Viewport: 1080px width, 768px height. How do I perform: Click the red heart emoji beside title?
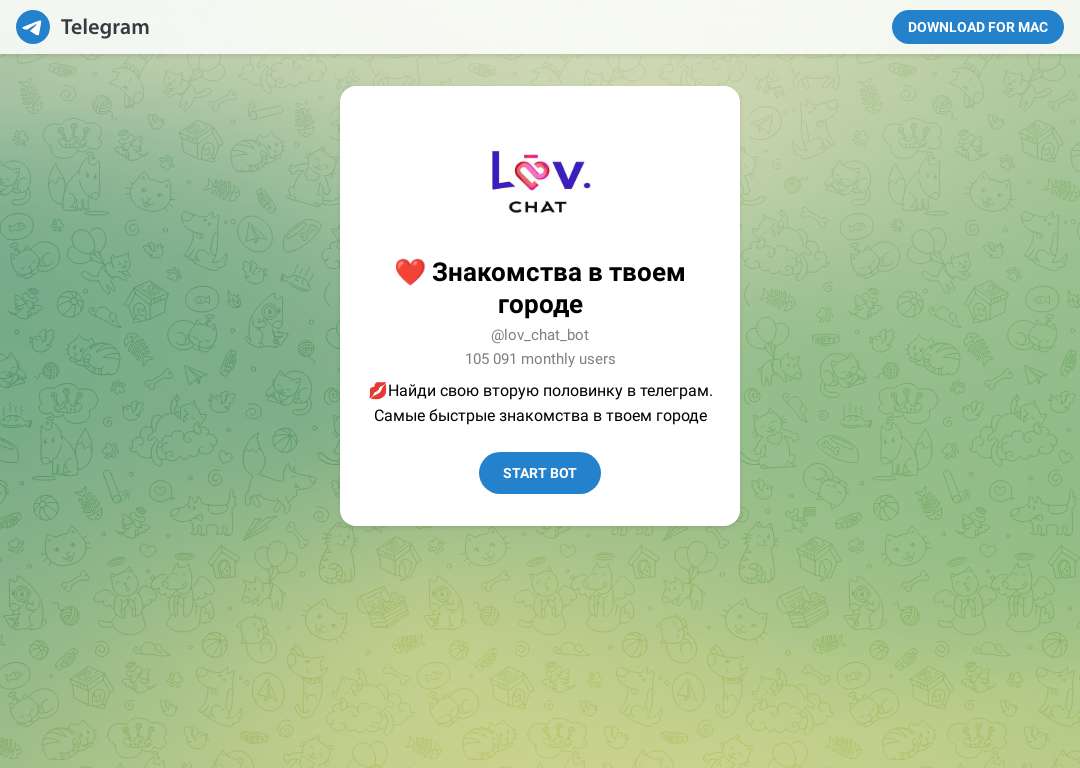(x=410, y=272)
